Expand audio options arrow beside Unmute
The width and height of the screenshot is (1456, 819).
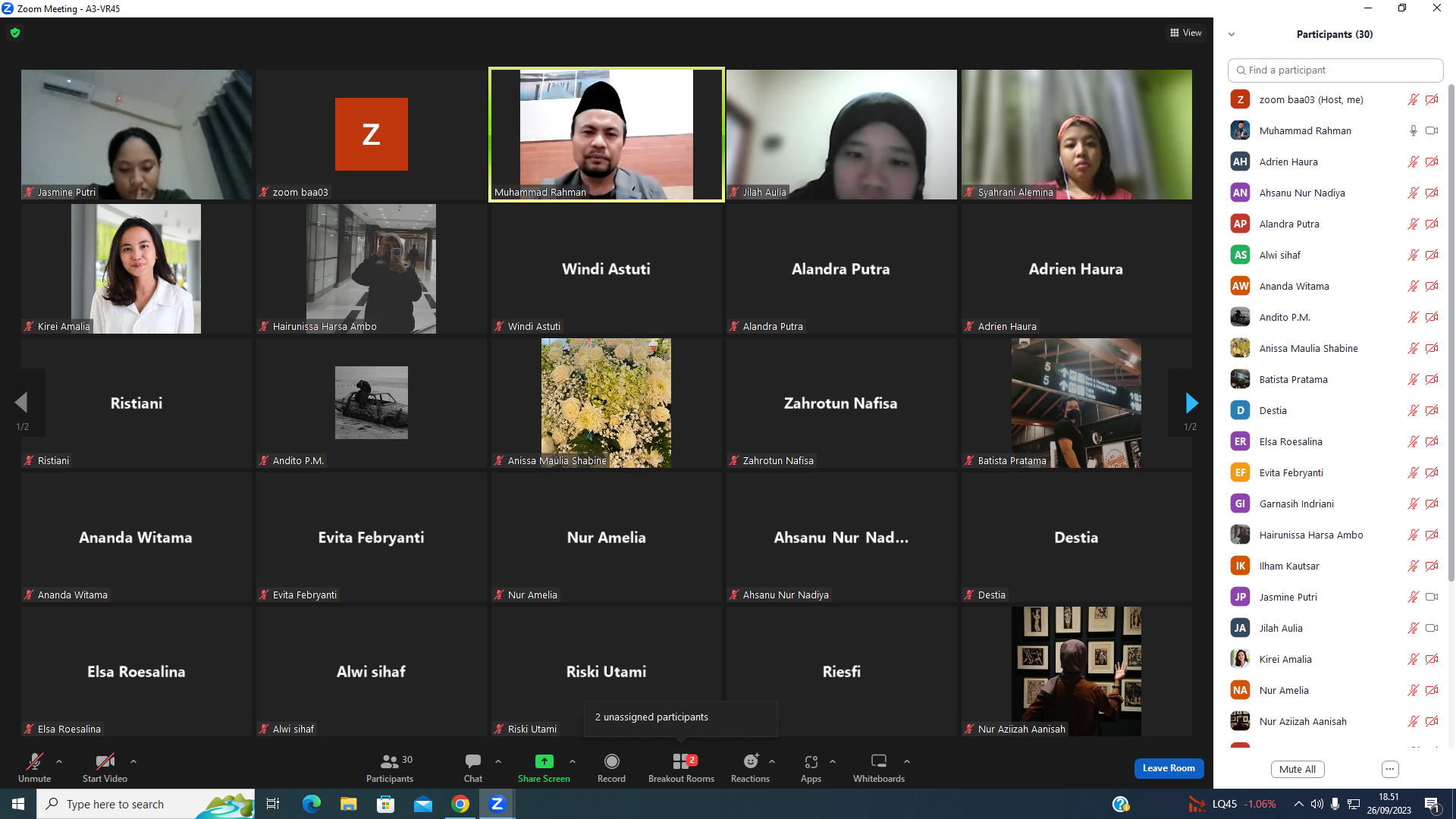[x=59, y=761]
